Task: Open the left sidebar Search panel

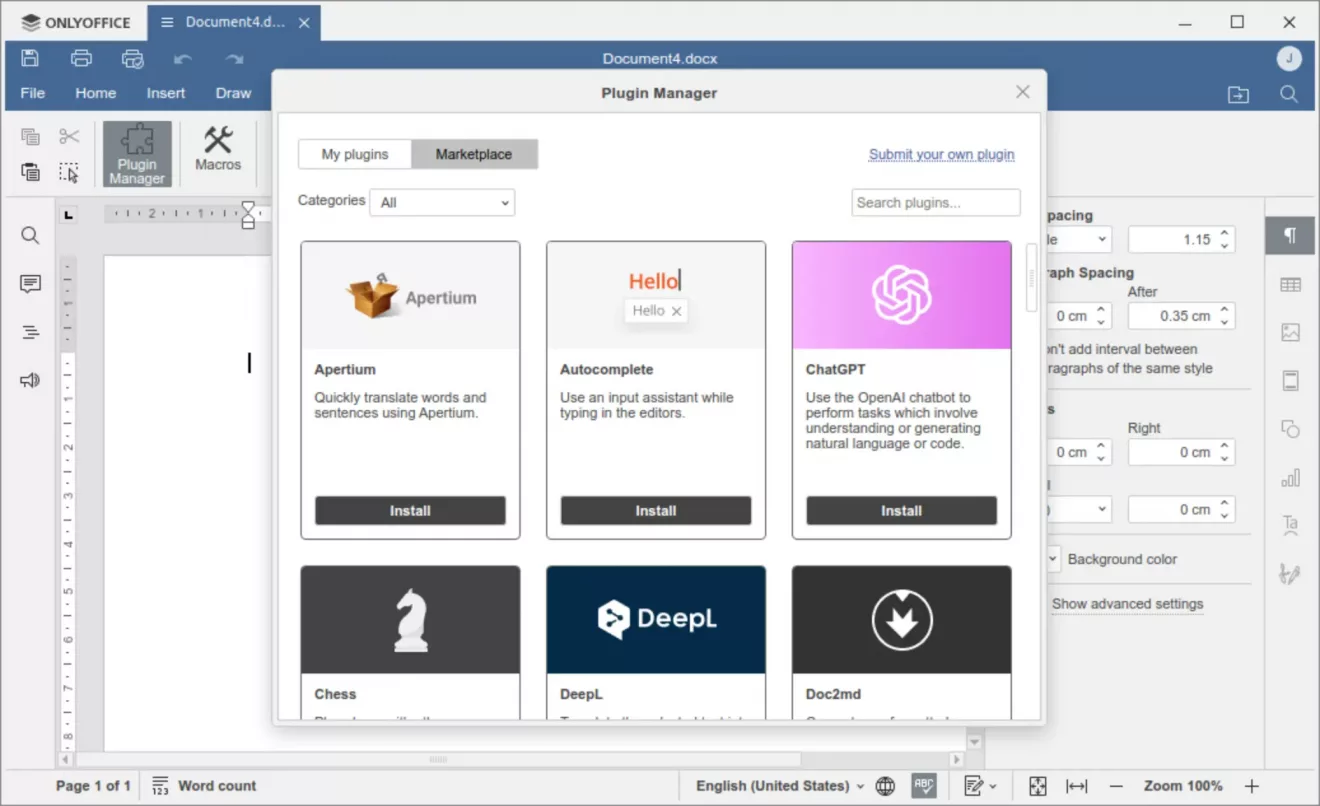Action: [30, 235]
